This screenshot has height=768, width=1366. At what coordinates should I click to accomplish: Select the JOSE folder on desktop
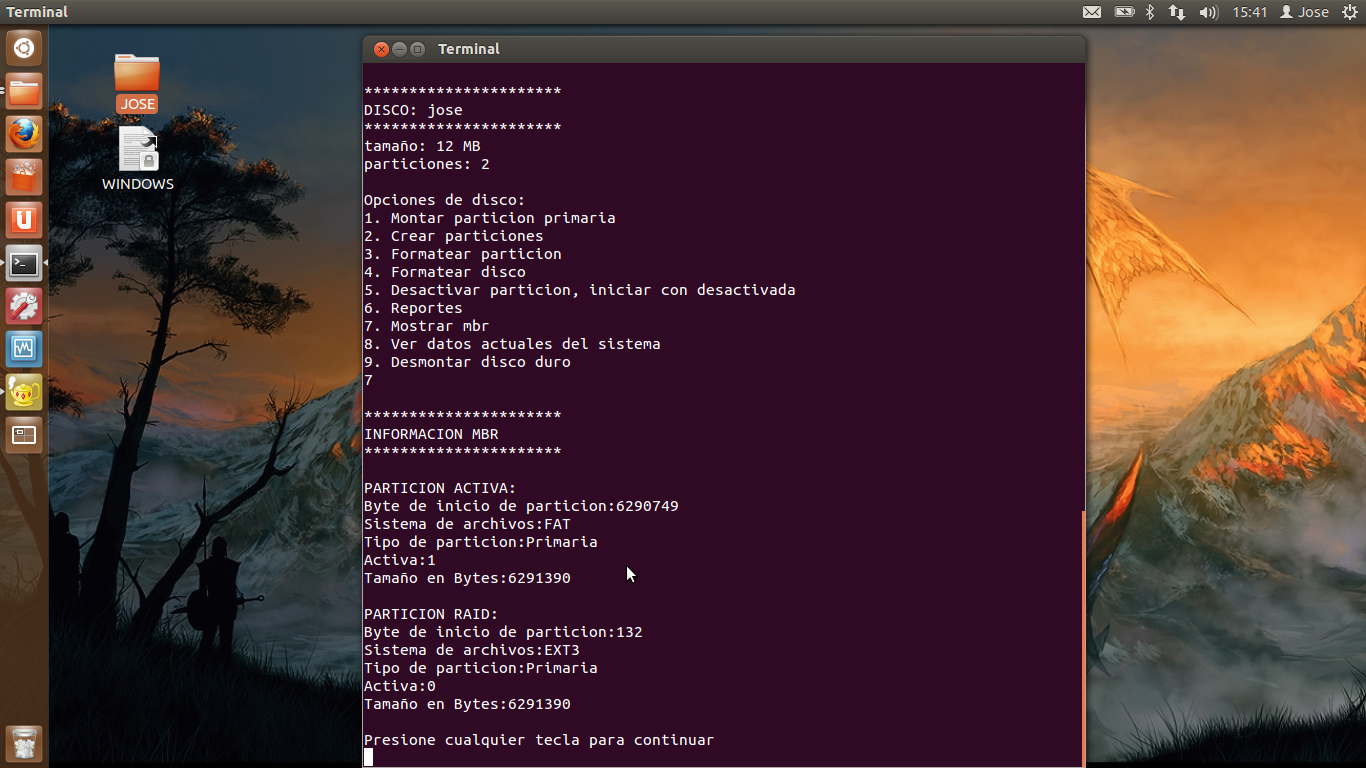(137, 82)
